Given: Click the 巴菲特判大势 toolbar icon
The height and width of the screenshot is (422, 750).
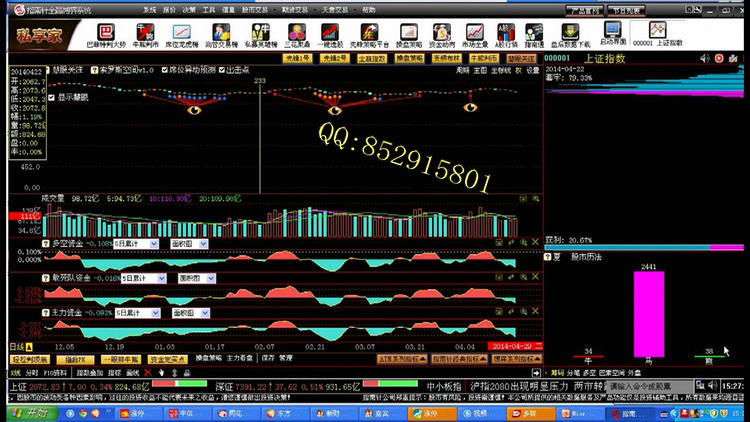Looking at the screenshot, I should (108, 34).
